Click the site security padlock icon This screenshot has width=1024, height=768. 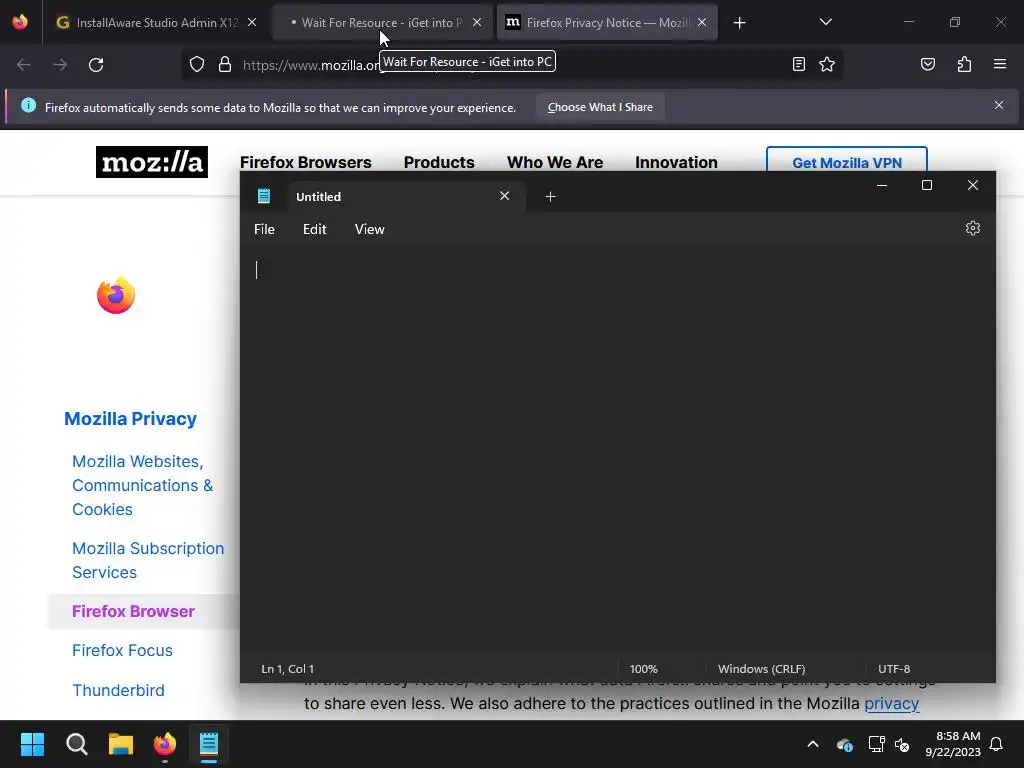point(225,65)
